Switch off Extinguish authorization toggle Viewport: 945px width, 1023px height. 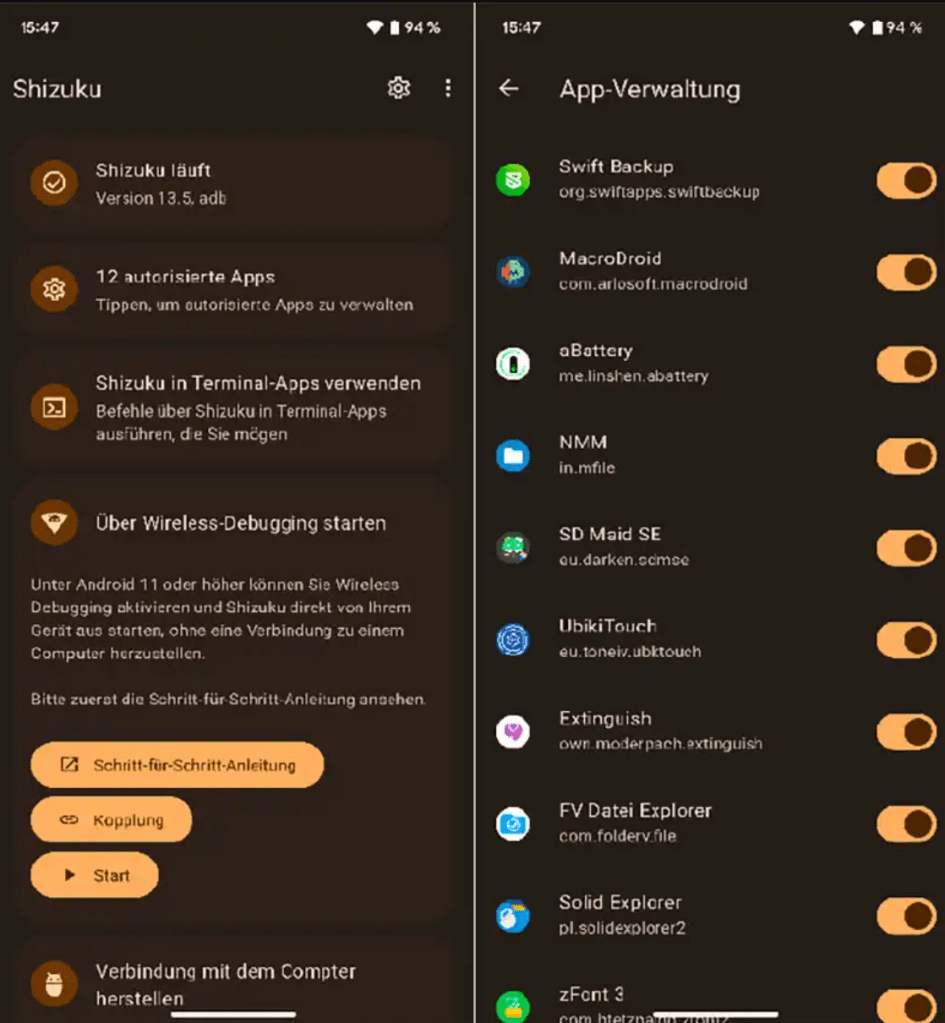coord(906,732)
